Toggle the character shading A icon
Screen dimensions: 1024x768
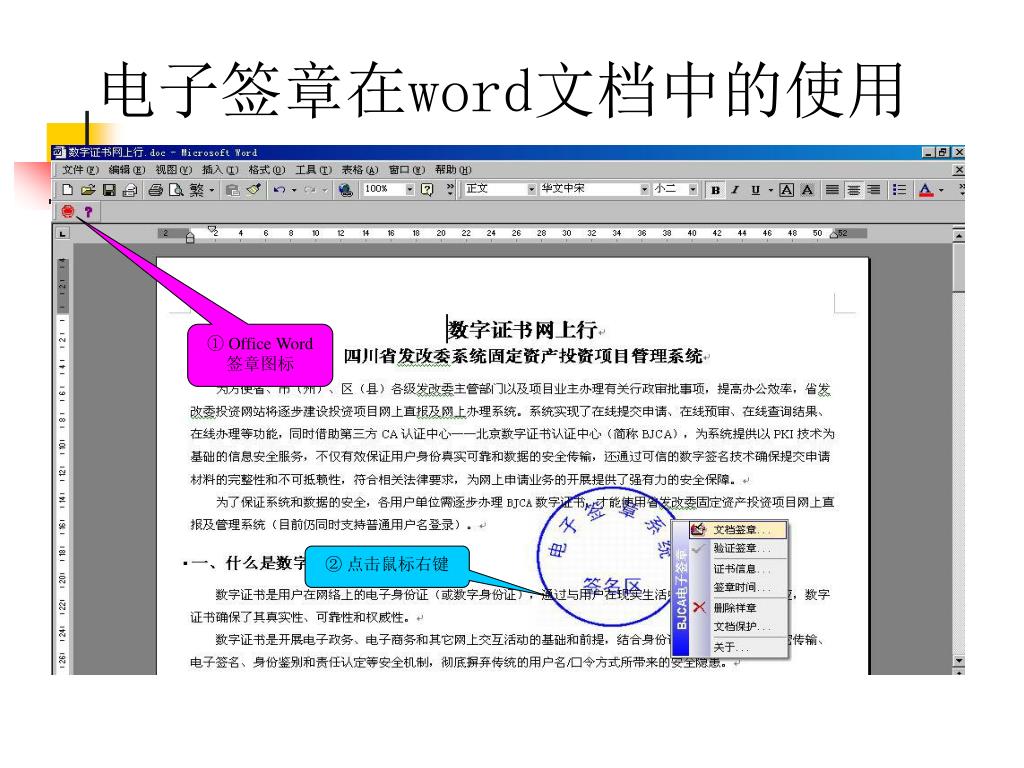(807, 190)
